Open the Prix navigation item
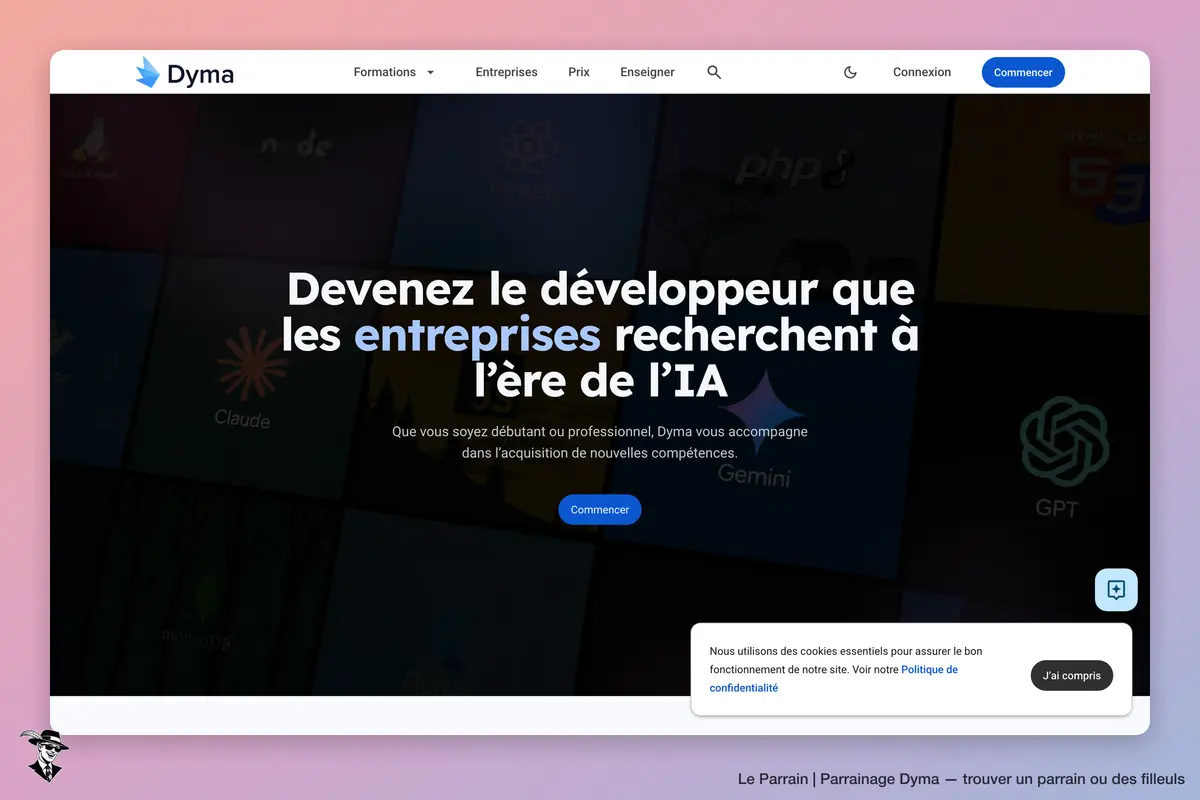The width and height of the screenshot is (1200, 800). point(579,72)
